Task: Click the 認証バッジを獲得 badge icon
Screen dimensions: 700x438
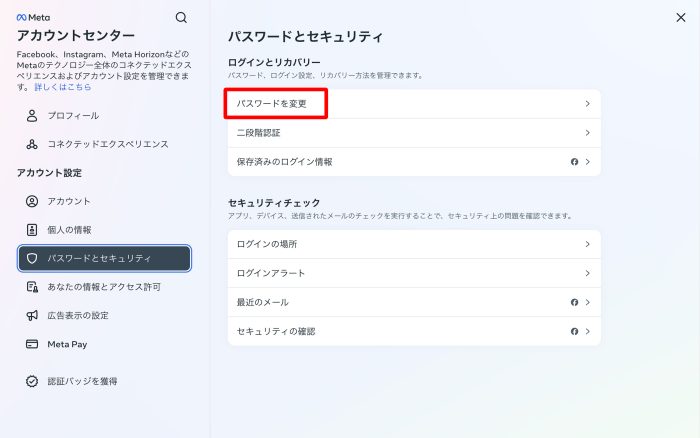Action: 32,381
